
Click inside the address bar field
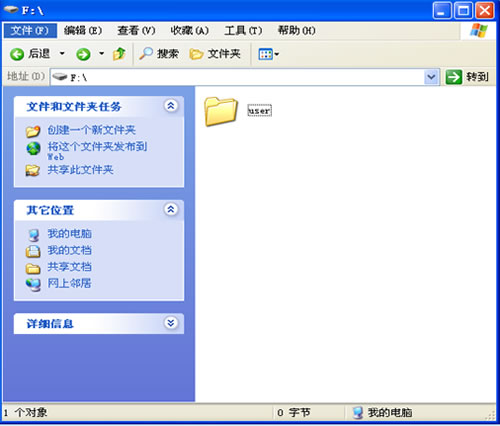click(x=237, y=77)
